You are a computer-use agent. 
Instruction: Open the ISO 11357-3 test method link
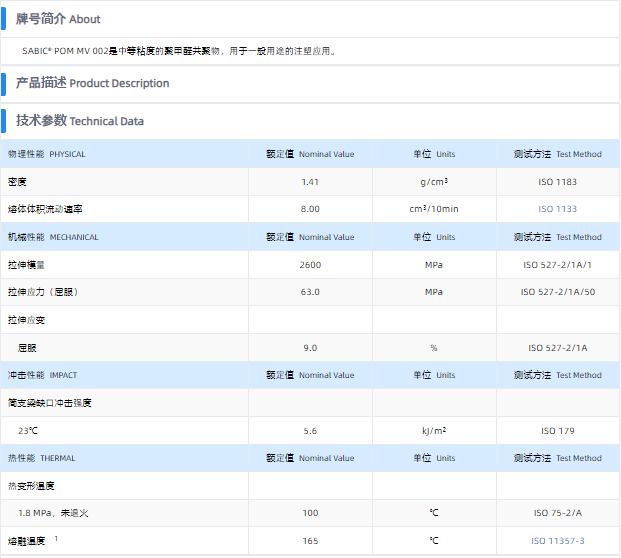[557, 541]
